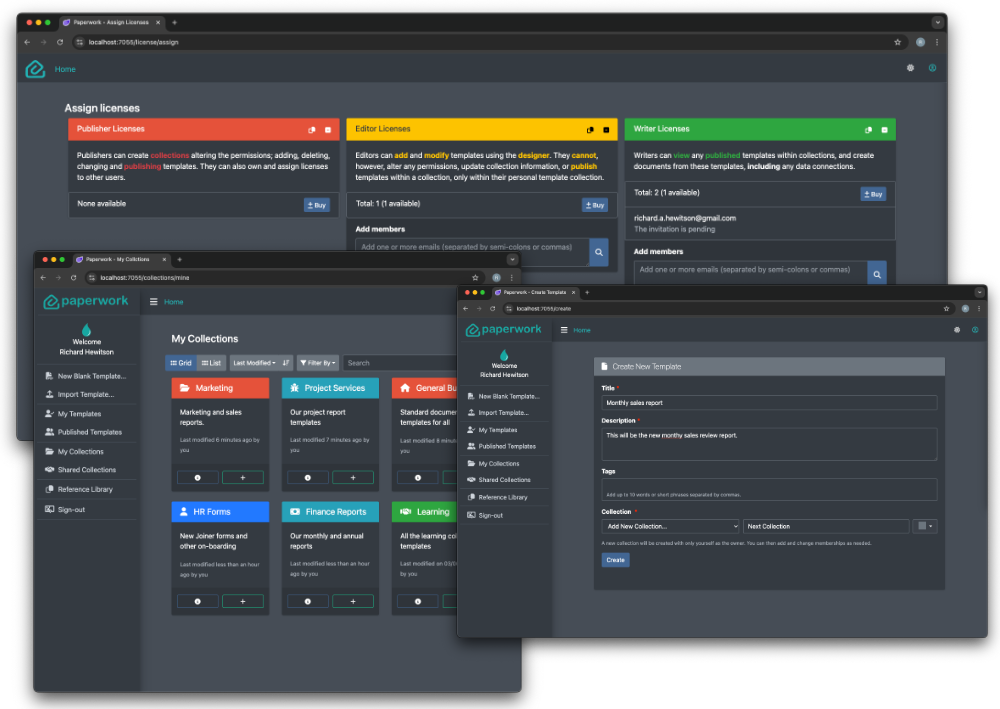This screenshot has height=709, width=1000.
Task: Click info icon on Marketing collection card
Action: [198, 478]
